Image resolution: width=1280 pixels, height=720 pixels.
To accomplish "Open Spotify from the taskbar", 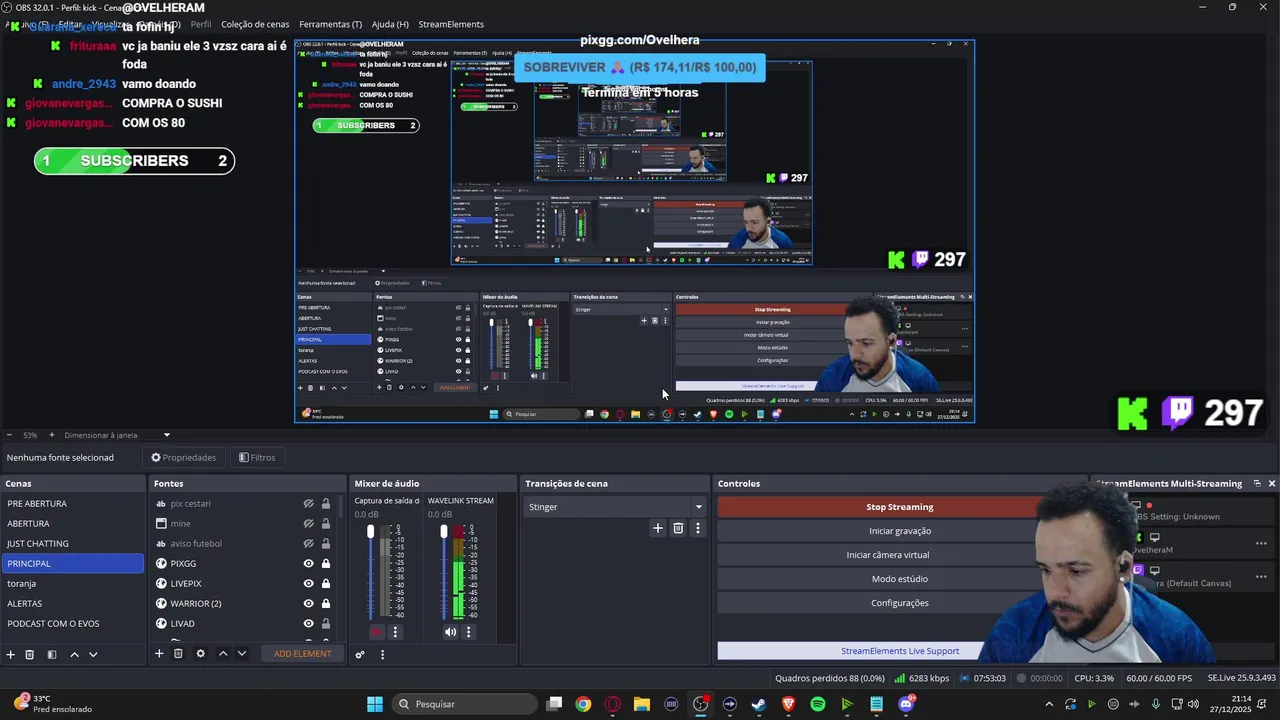I will 818,704.
